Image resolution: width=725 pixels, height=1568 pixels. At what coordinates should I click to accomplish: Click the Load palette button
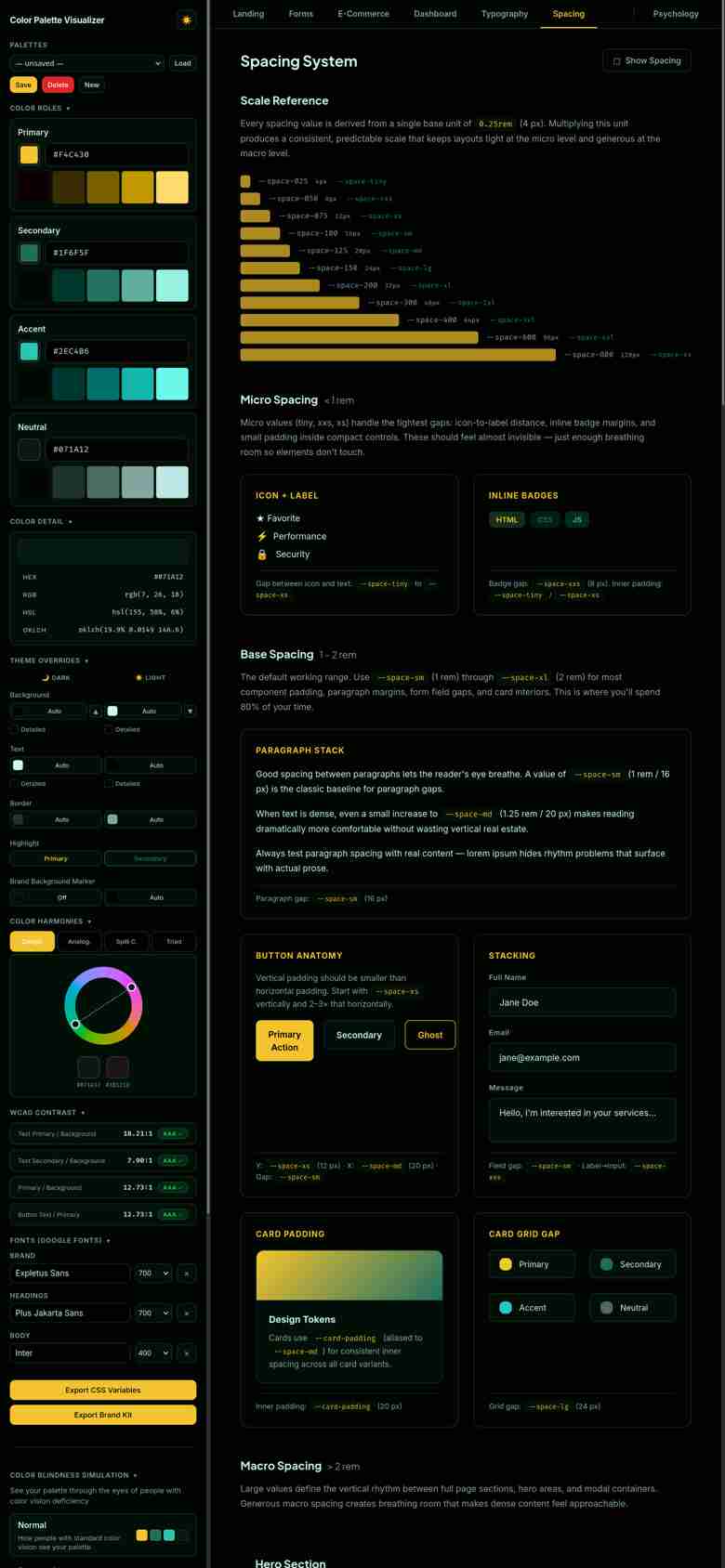182,63
